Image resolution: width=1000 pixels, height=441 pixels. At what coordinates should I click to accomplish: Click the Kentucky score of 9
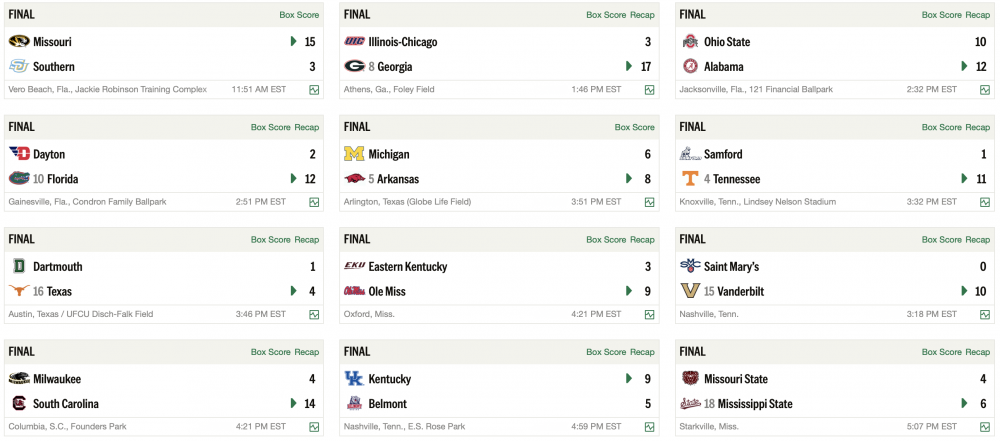(648, 380)
